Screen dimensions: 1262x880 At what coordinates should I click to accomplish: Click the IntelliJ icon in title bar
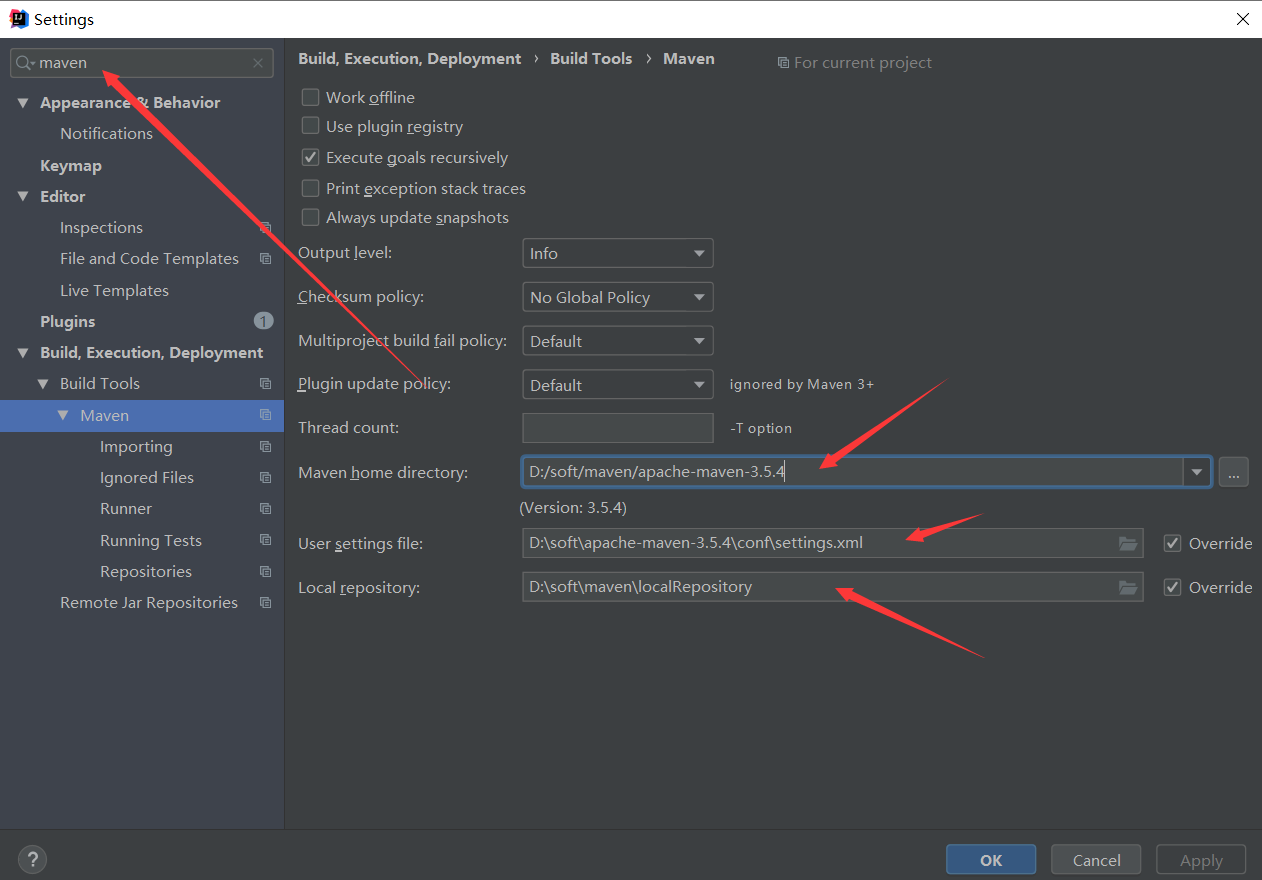19,19
